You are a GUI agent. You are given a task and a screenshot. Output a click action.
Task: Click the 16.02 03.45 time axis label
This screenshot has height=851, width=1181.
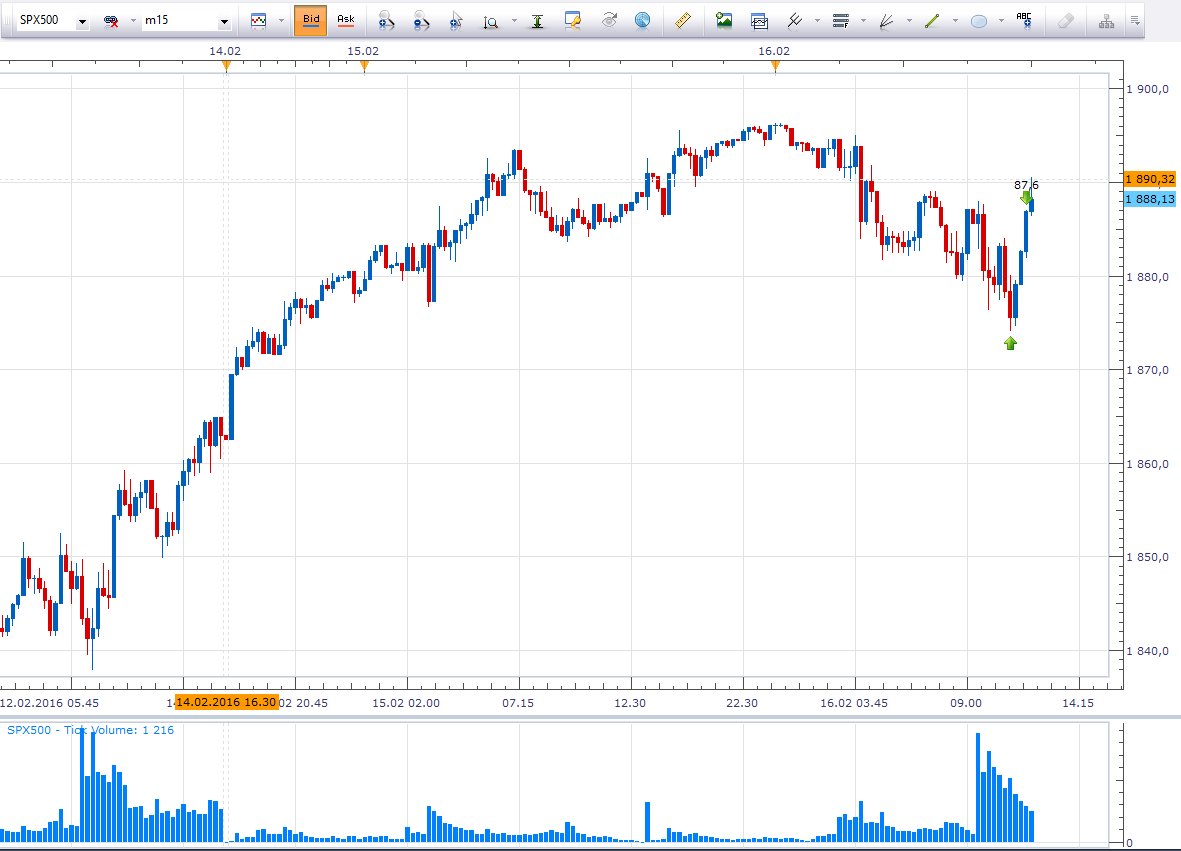coord(853,703)
